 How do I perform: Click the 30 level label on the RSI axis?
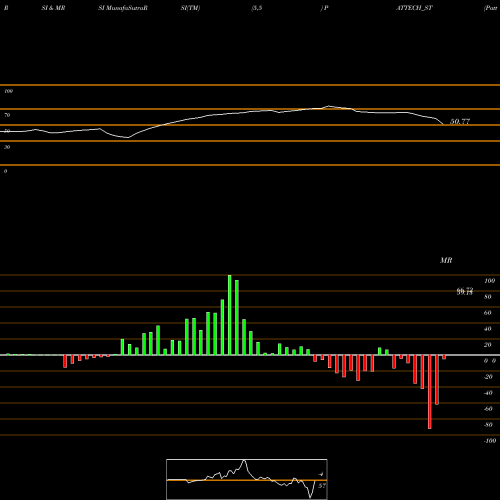click(7, 147)
